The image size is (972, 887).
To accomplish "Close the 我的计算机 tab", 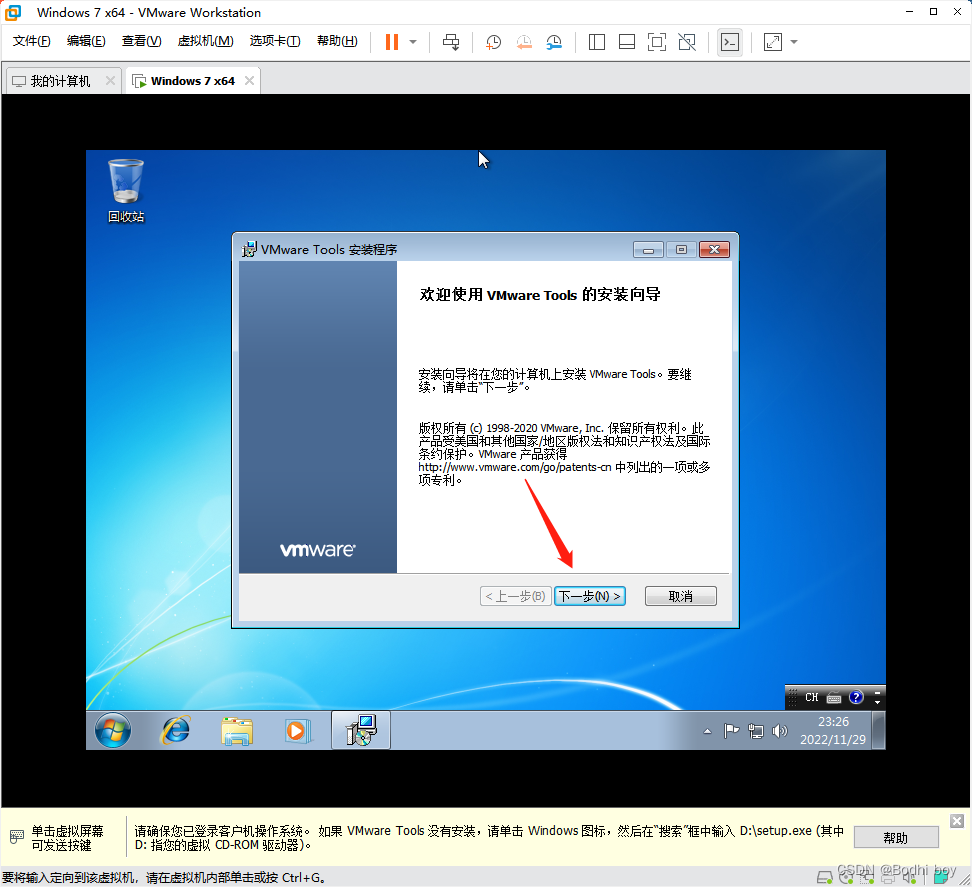I will coord(110,81).
